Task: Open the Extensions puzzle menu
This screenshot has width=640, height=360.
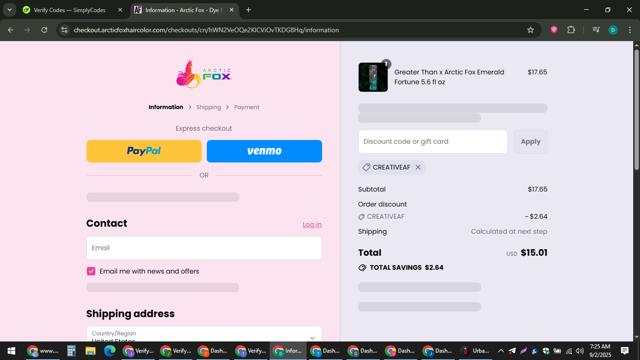Action: (x=571, y=30)
